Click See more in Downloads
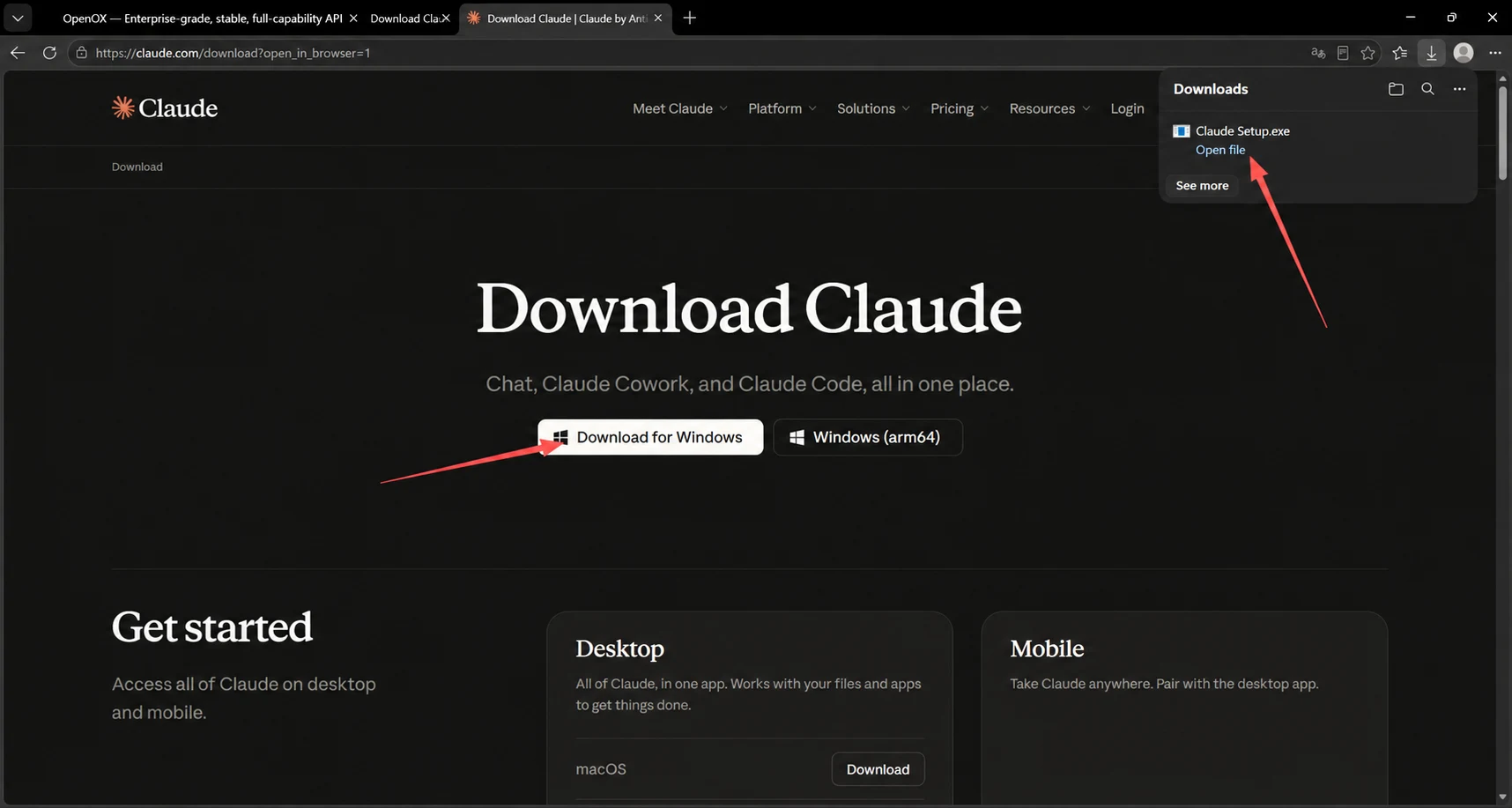The image size is (1512, 808). pos(1202,186)
